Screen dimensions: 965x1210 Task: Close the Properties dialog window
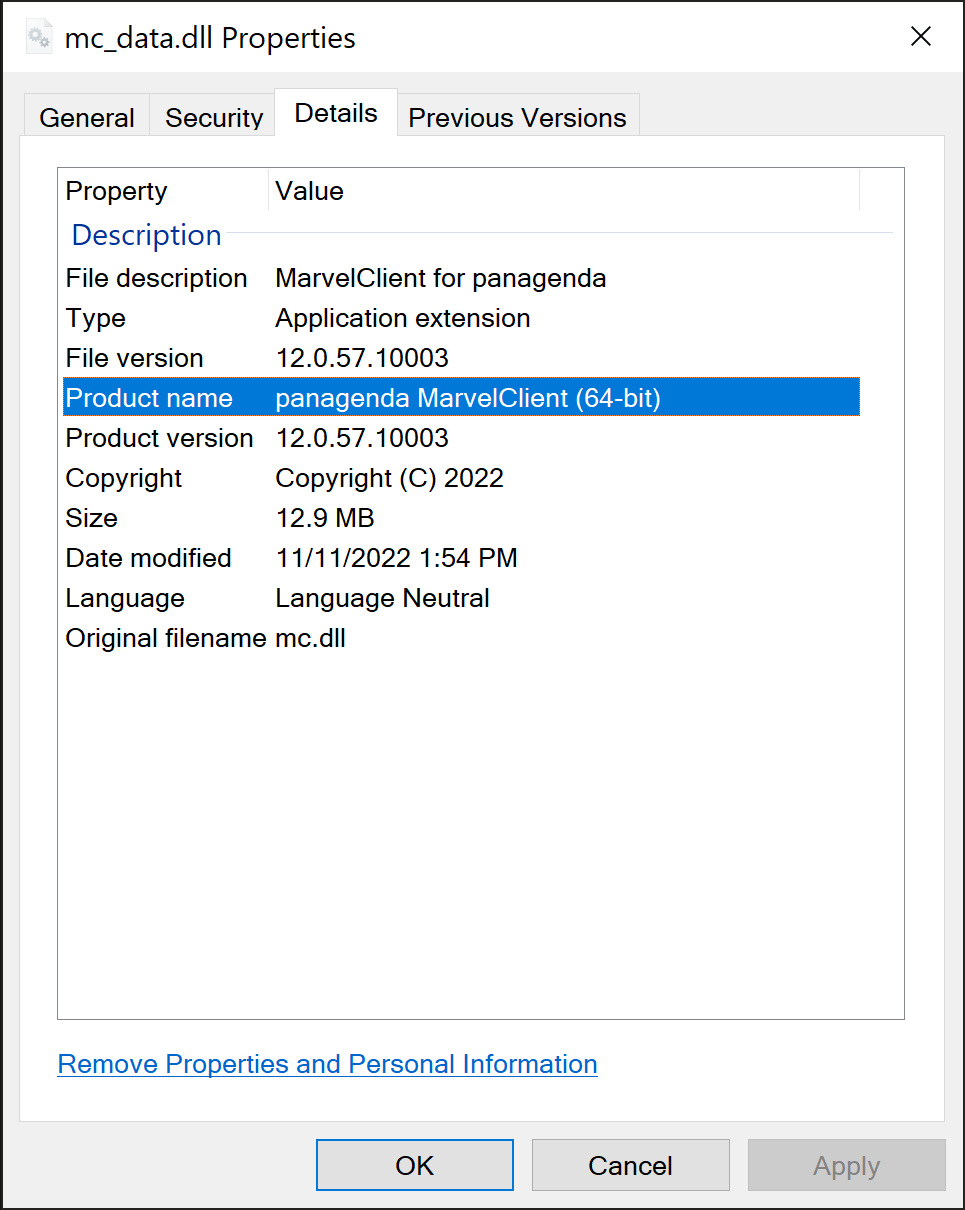coord(920,37)
